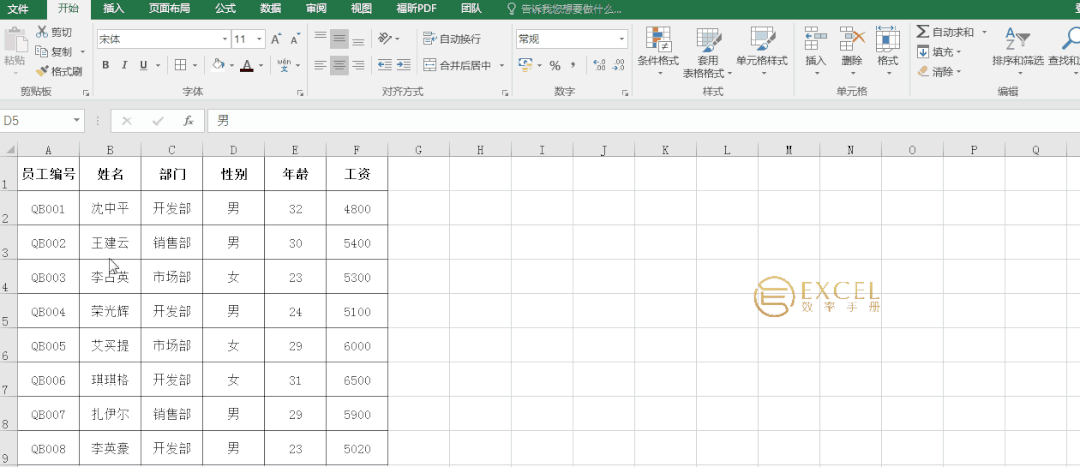Screen dimensions: 1080x467
Task: Click in the formula bar showing 男
Action: 643,121
